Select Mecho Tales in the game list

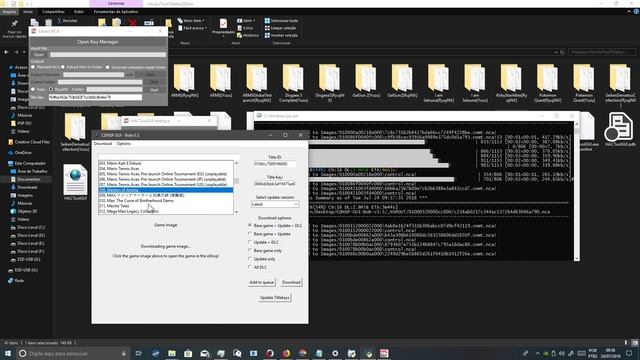pos(166,206)
